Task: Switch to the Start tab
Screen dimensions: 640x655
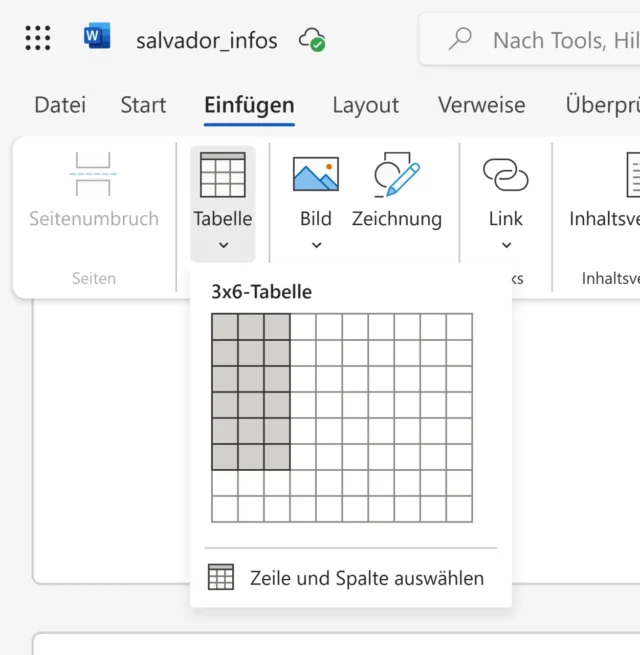Action: [x=143, y=105]
